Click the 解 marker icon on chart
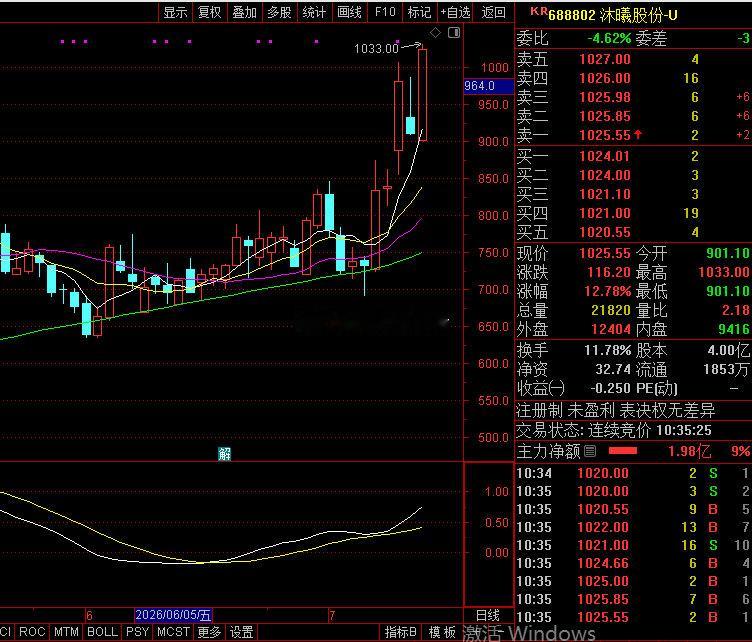Screen dimensions: 752x642 (224, 454)
